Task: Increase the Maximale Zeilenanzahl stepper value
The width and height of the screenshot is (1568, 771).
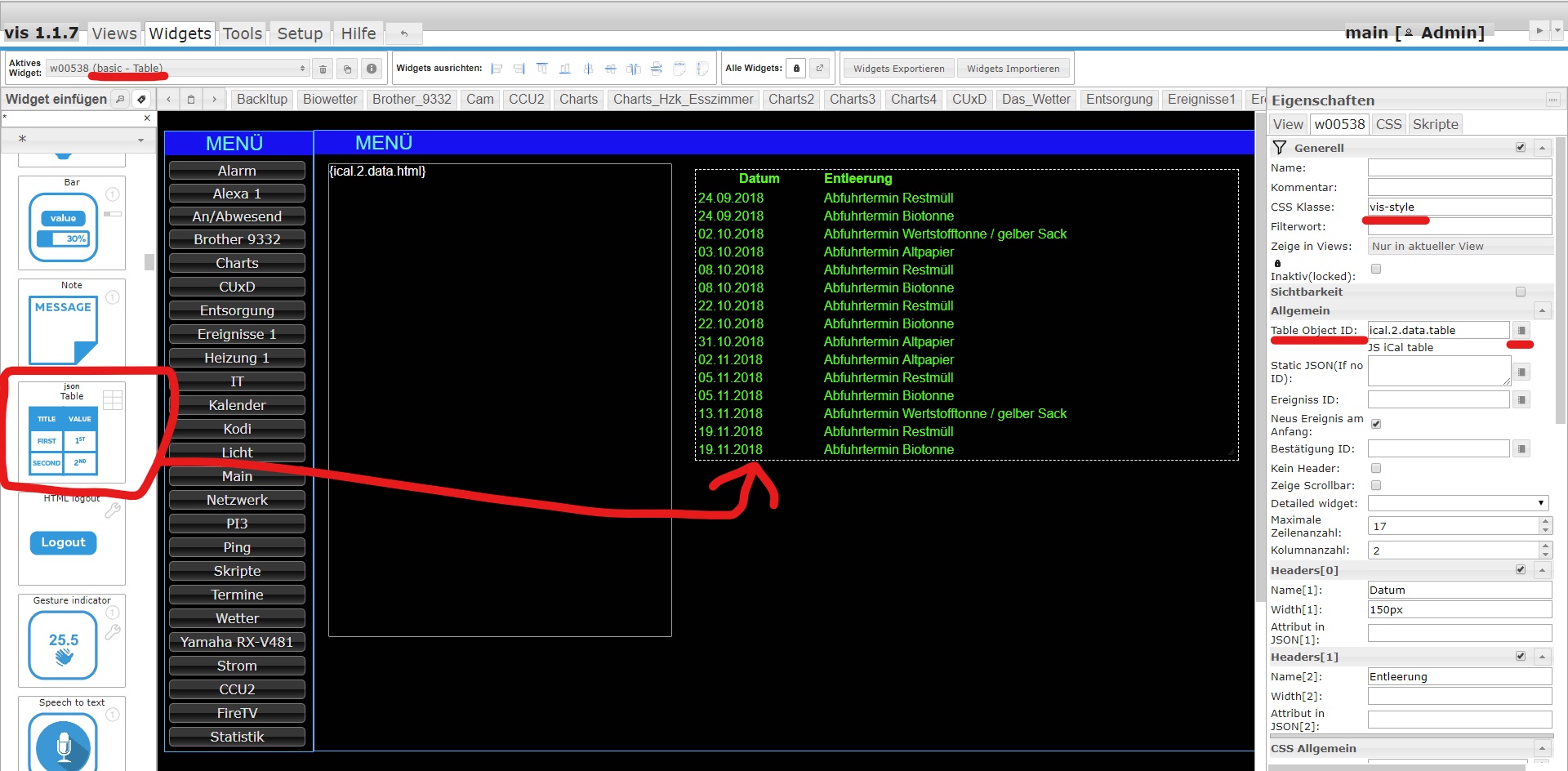Action: [x=1545, y=521]
